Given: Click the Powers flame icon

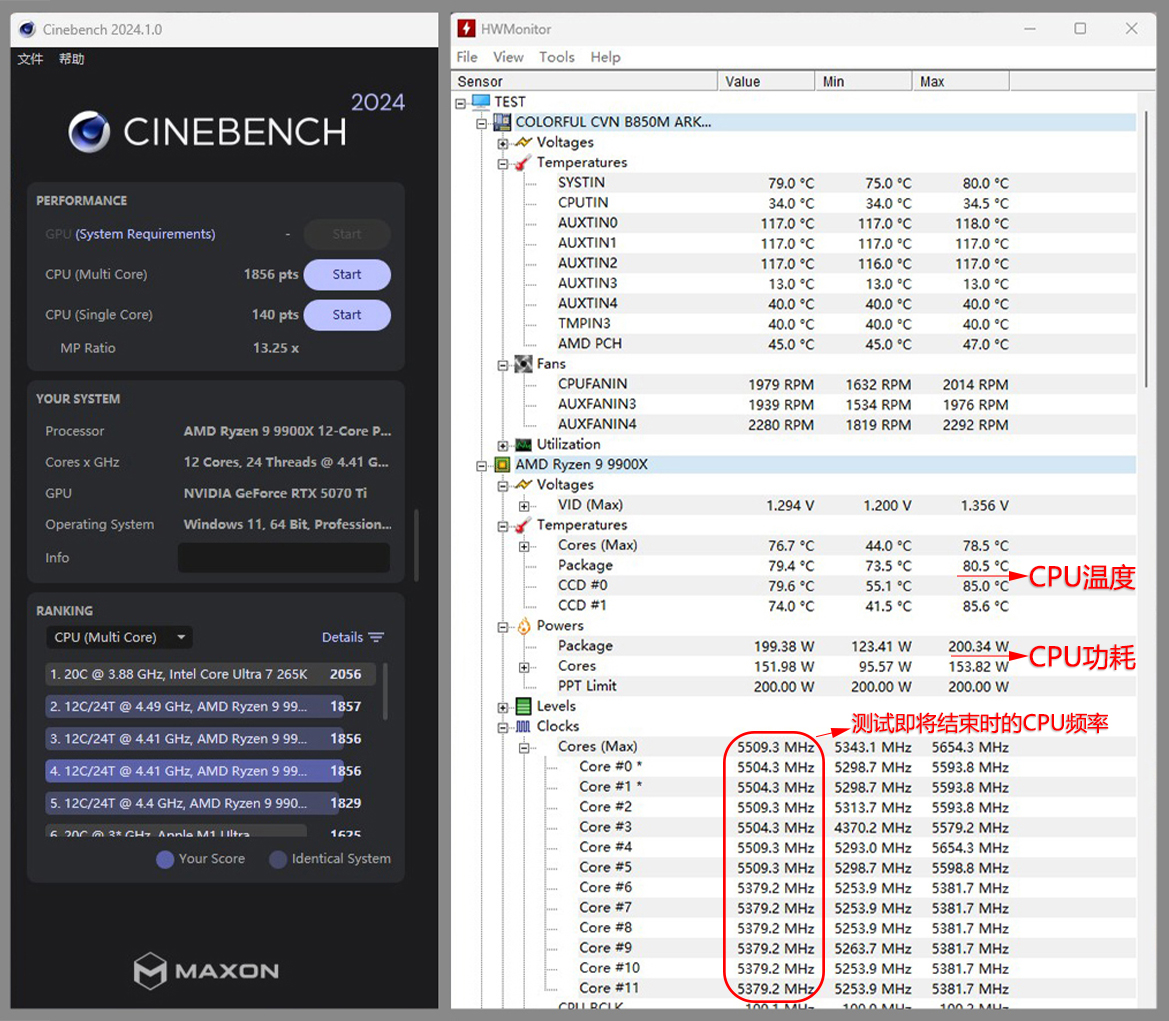Looking at the screenshot, I should pos(524,626).
